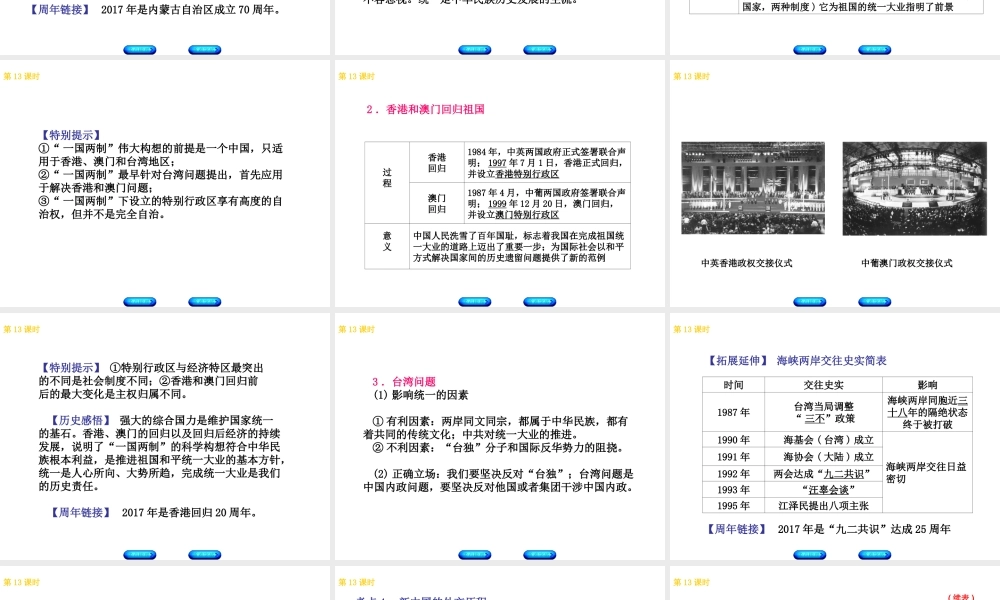The height and width of the screenshot is (600, 1000).
Task: Click 中葡澳门政权交接仪式 caption
Action: (x=907, y=263)
